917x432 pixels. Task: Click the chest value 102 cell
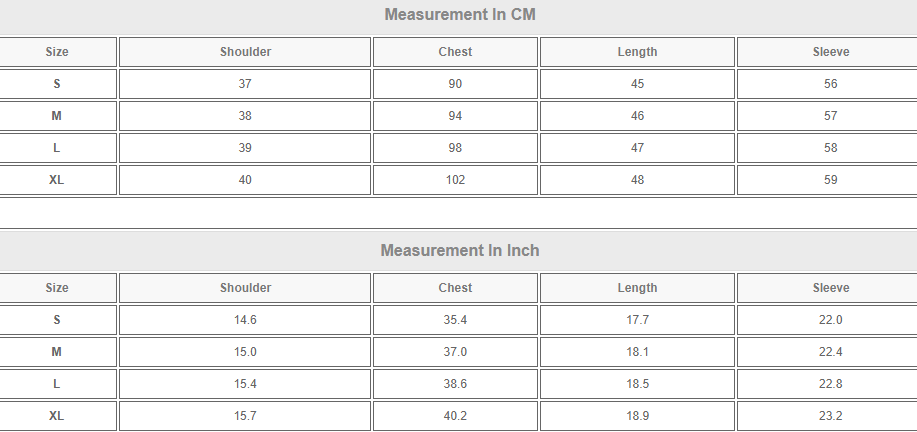455,180
